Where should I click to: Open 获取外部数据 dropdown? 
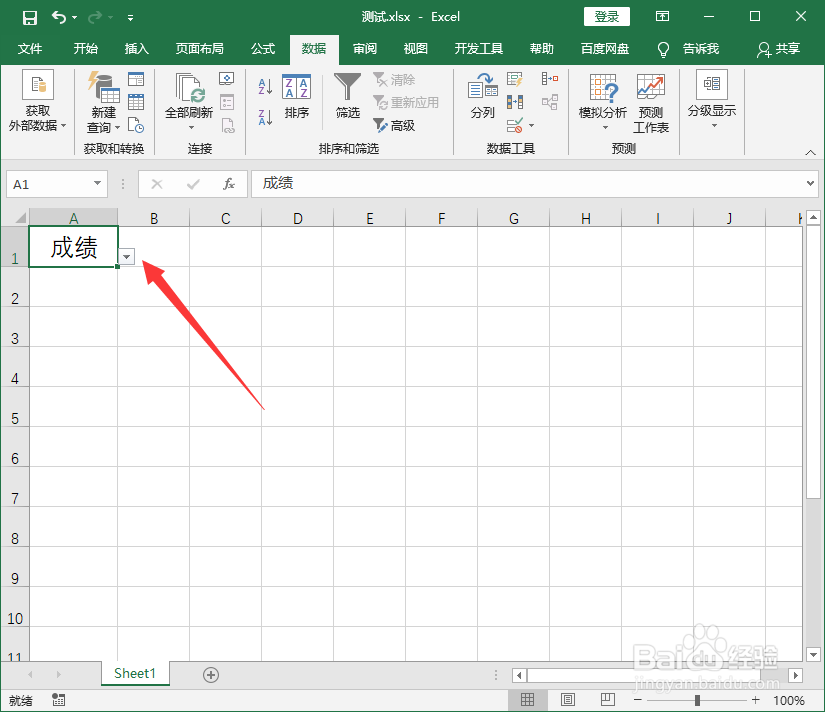tap(37, 102)
